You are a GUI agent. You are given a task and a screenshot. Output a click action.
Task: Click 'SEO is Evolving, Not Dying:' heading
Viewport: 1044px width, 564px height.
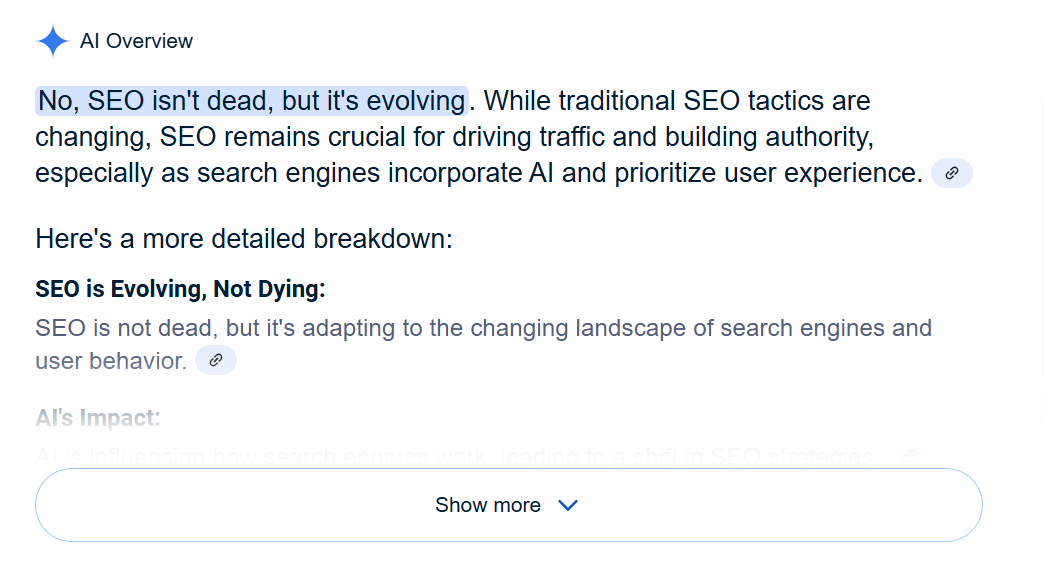tap(180, 289)
